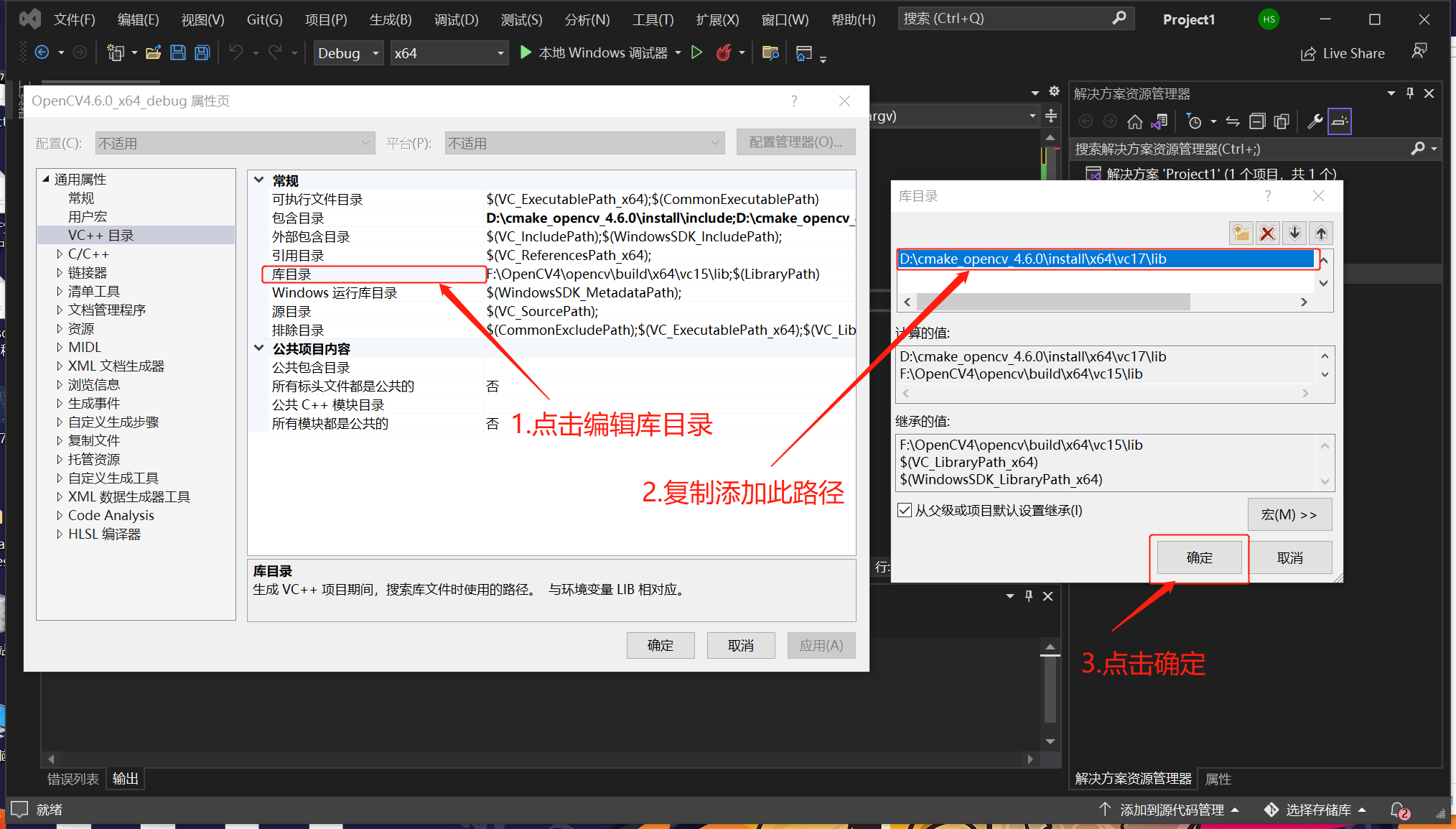Navigate backward in Visual Studio toolbar
Image resolution: width=1456 pixels, height=829 pixels.
click(x=42, y=52)
